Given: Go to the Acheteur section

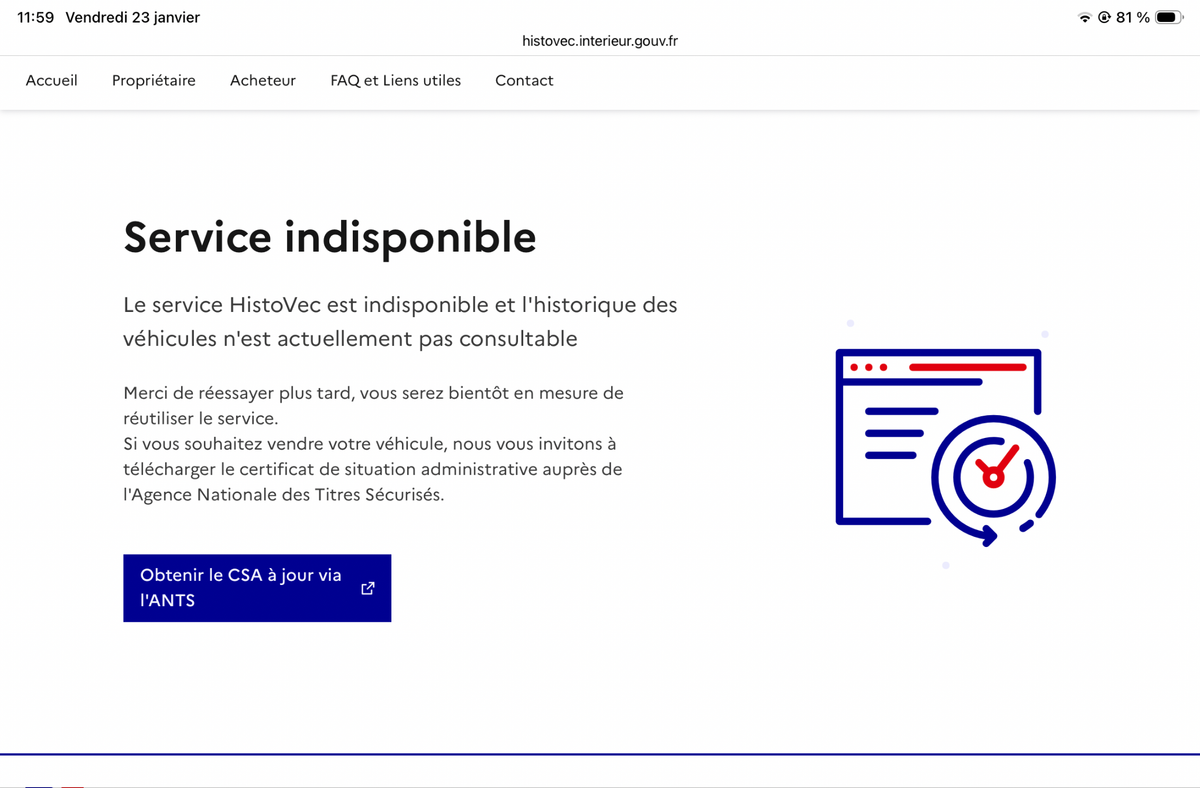Looking at the screenshot, I should tap(263, 81).
